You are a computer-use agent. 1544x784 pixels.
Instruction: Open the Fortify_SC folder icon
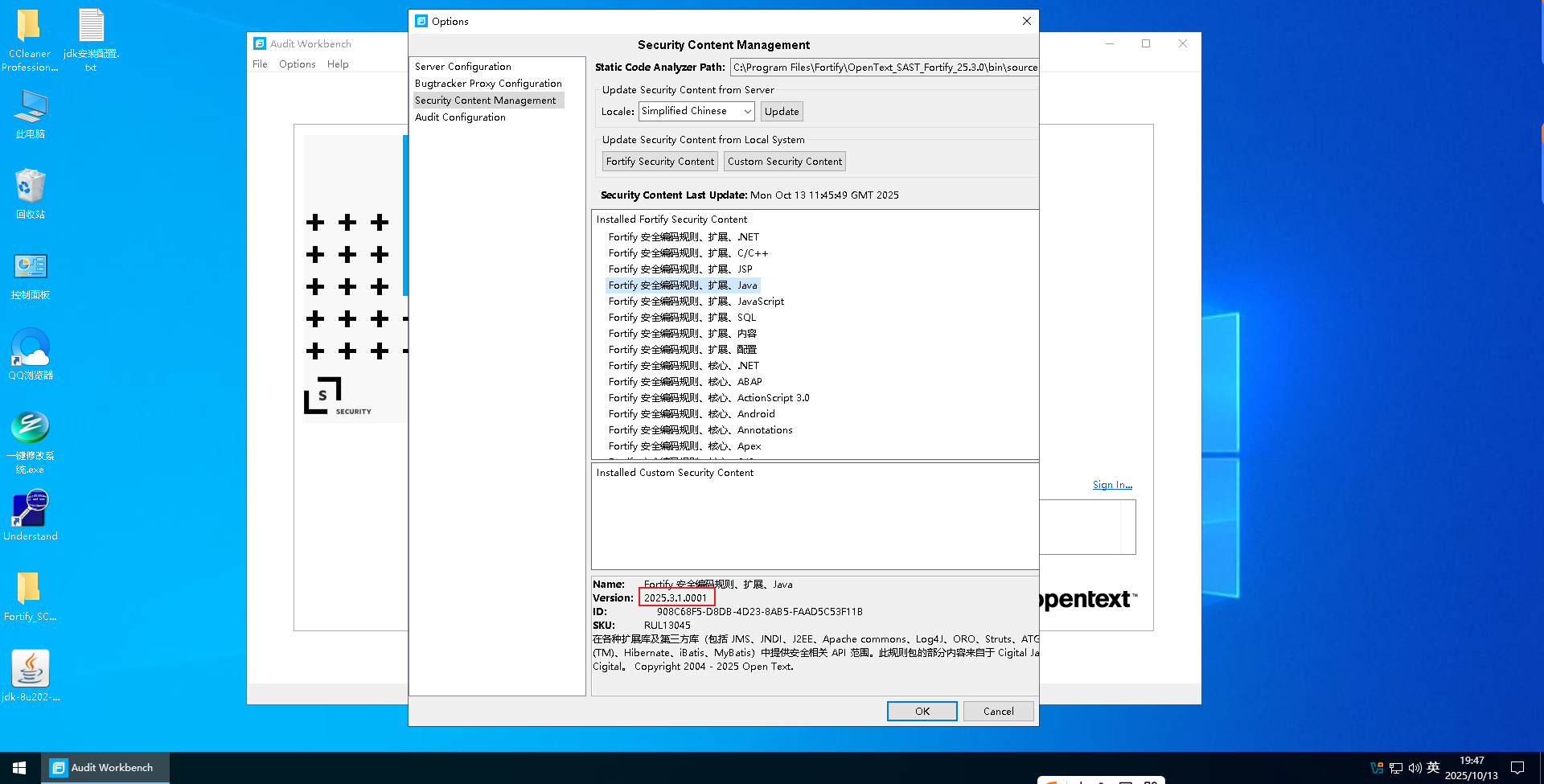coord(29,589)
